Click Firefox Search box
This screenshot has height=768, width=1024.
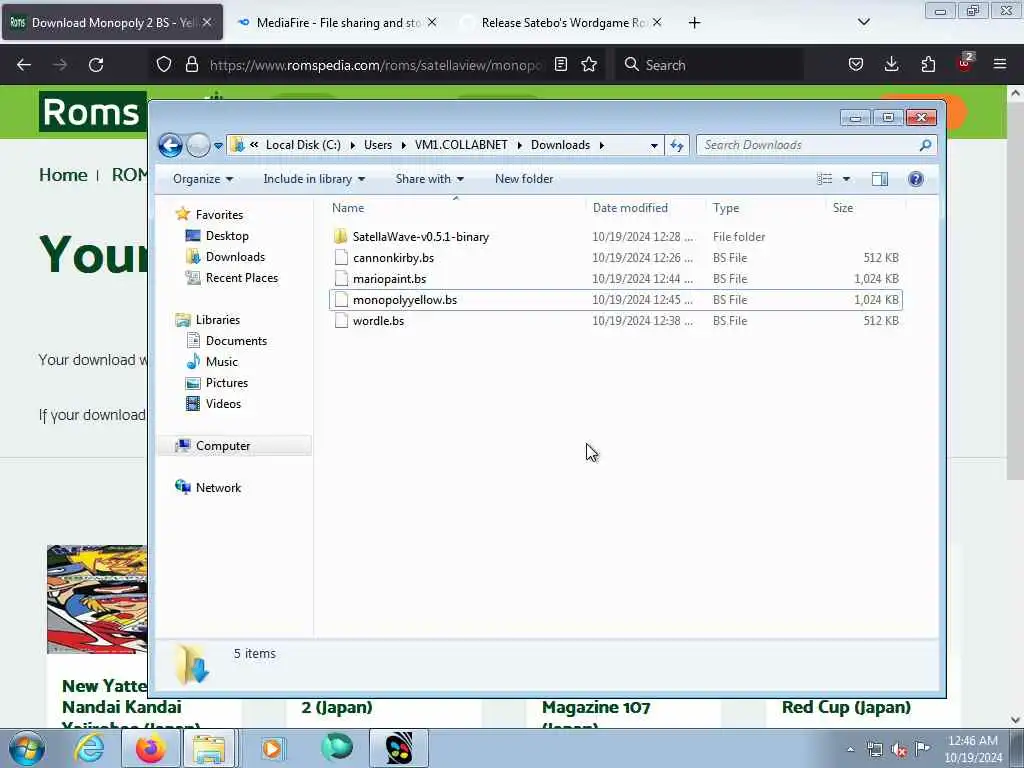(709, 65)
